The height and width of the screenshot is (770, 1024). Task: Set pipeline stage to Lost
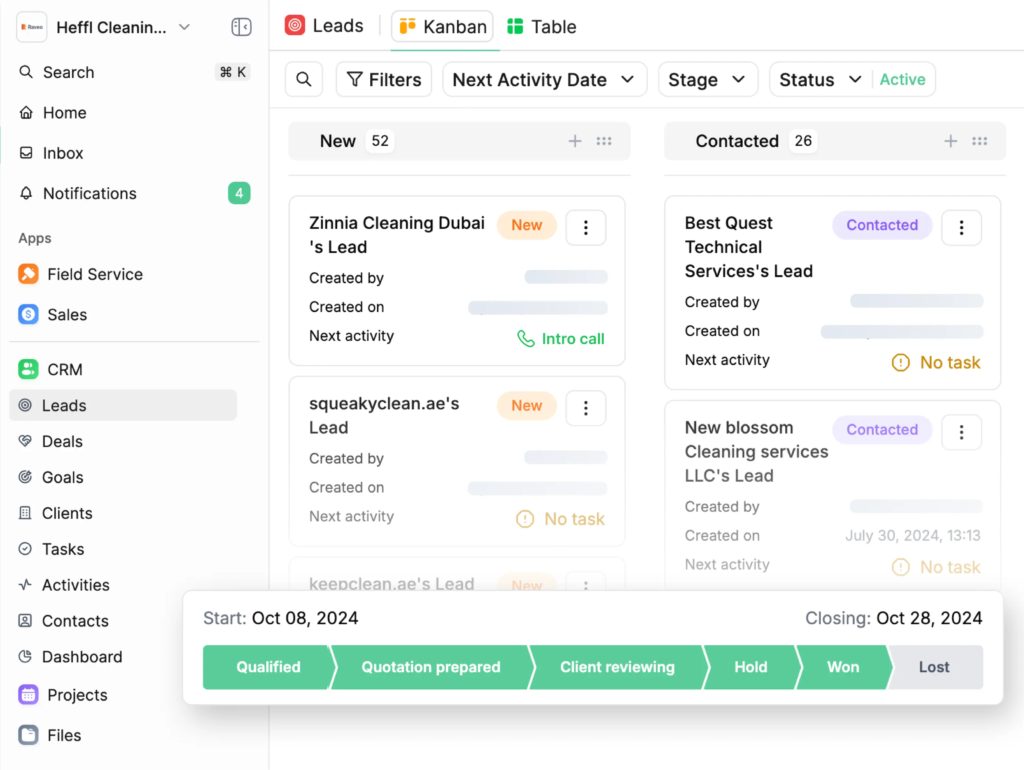coord(934,667)
